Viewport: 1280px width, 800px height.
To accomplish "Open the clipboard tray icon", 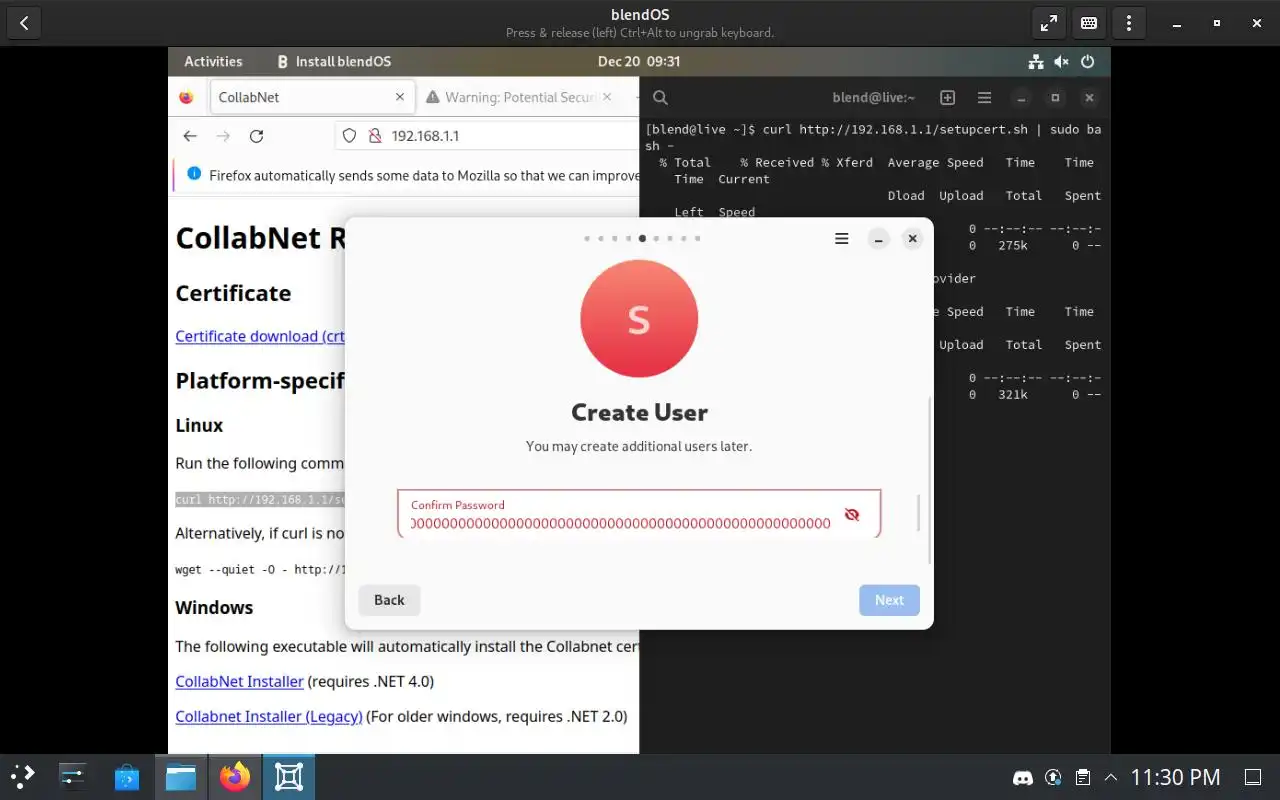I will [x=1082, y=777].
